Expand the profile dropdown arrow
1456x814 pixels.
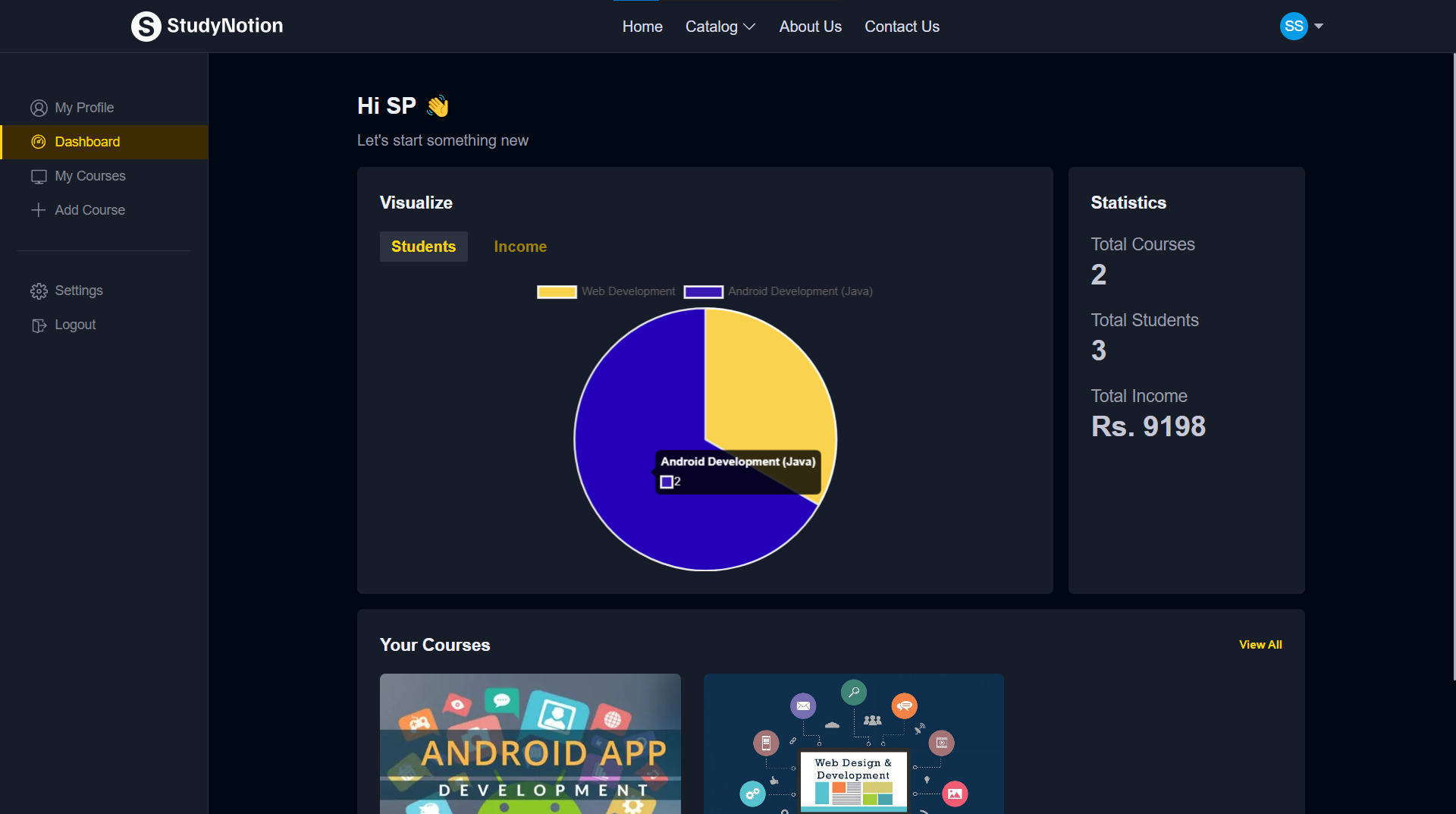1318,26
